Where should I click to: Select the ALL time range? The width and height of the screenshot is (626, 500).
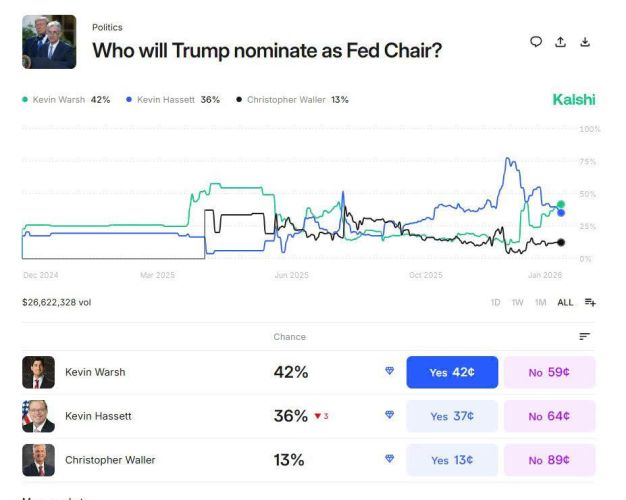pyautogui.click(x=565, y=302)
